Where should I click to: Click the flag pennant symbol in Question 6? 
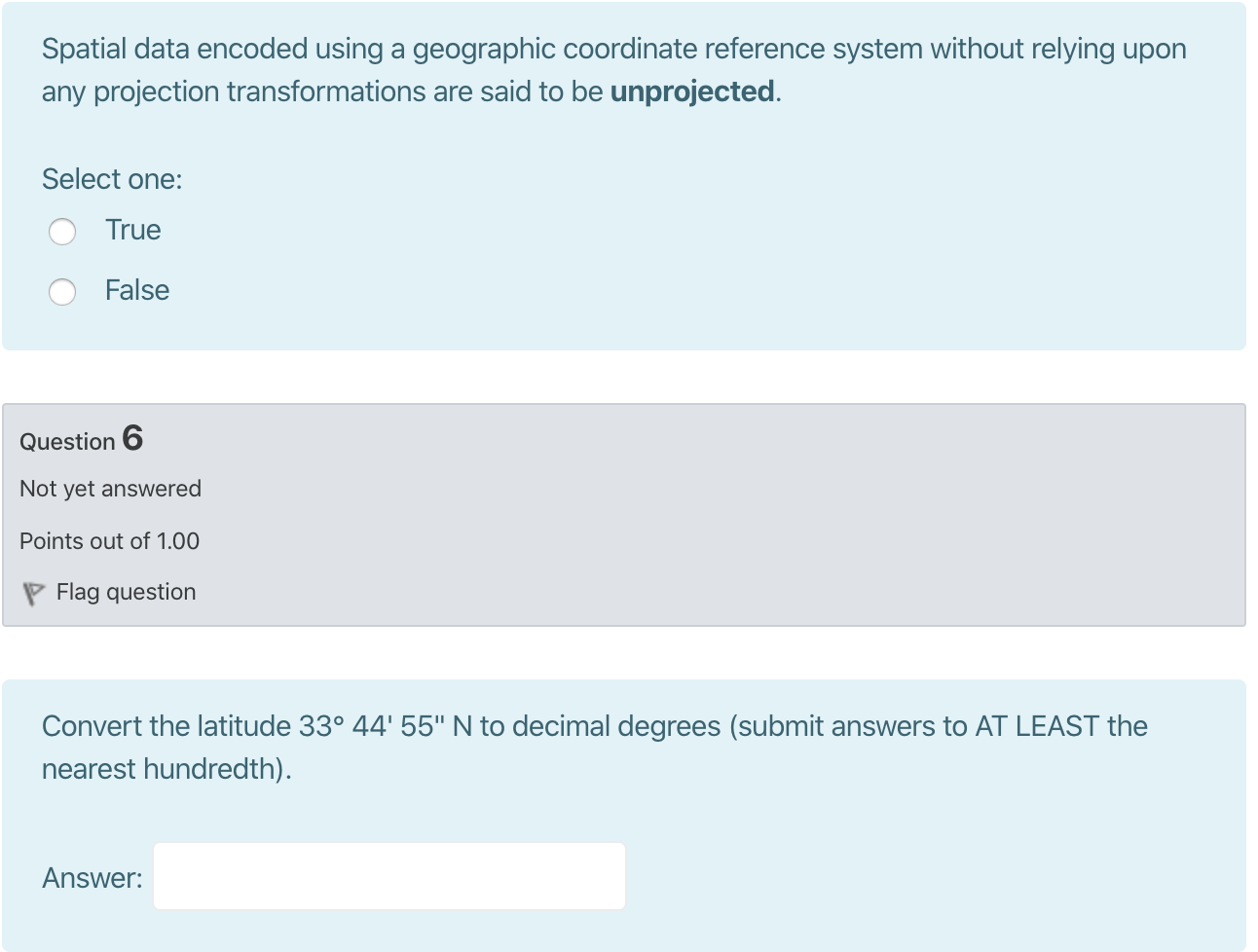(x=34, y=593)
